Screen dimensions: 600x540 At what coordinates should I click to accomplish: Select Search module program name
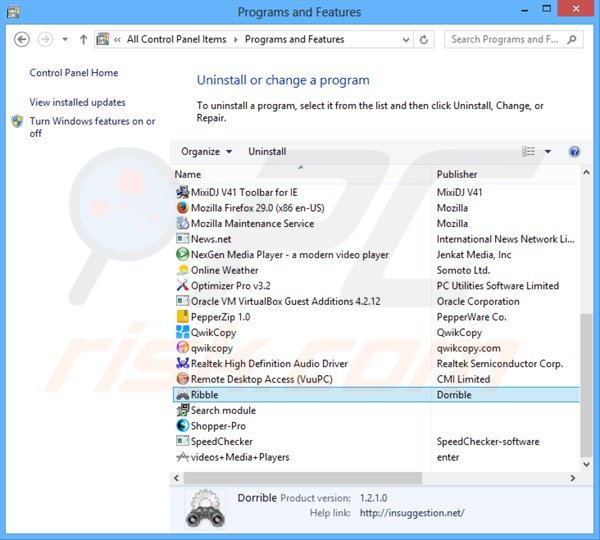click(223, 410)
